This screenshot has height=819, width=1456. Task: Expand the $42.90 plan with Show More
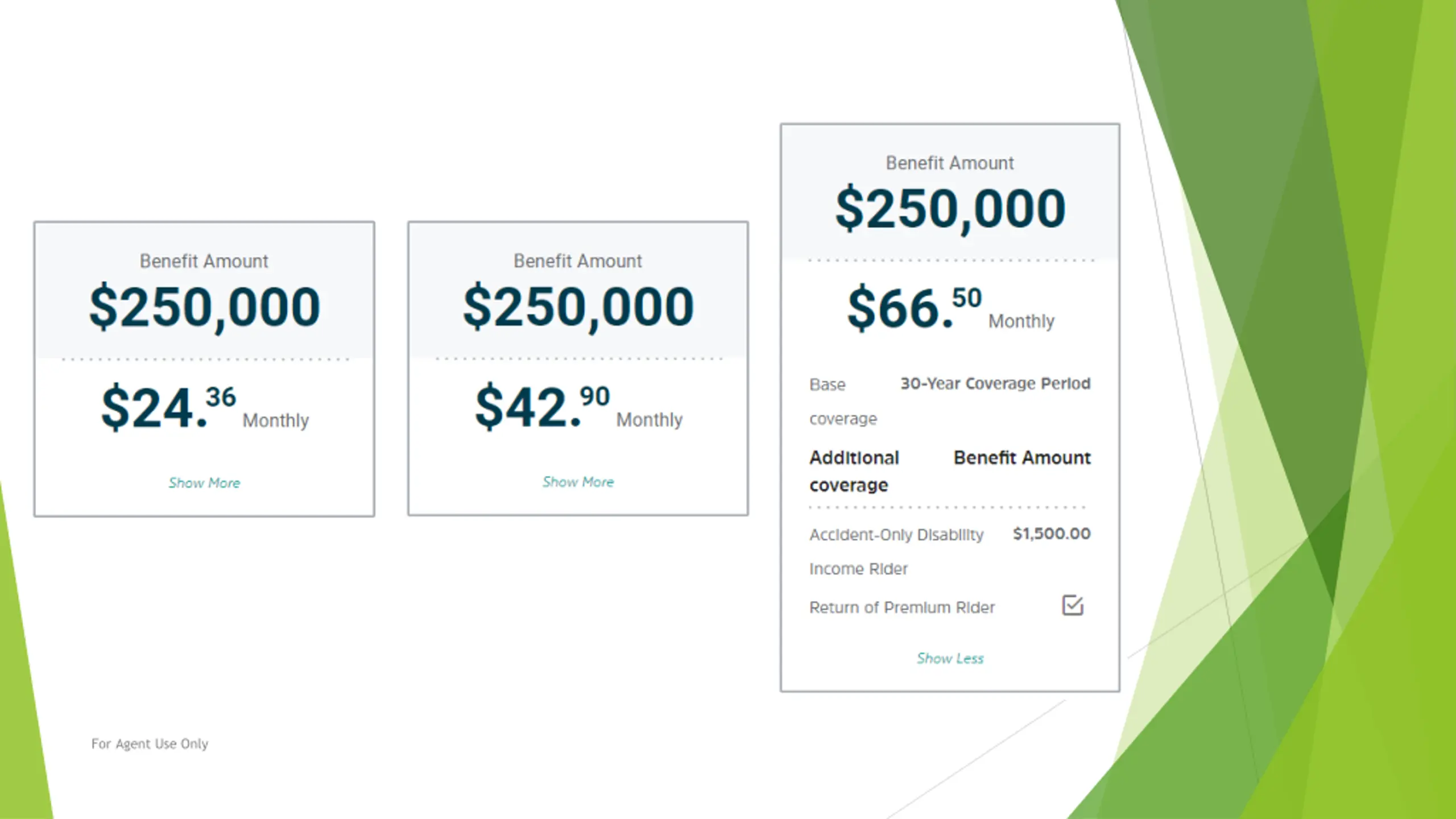pos(578,482)
